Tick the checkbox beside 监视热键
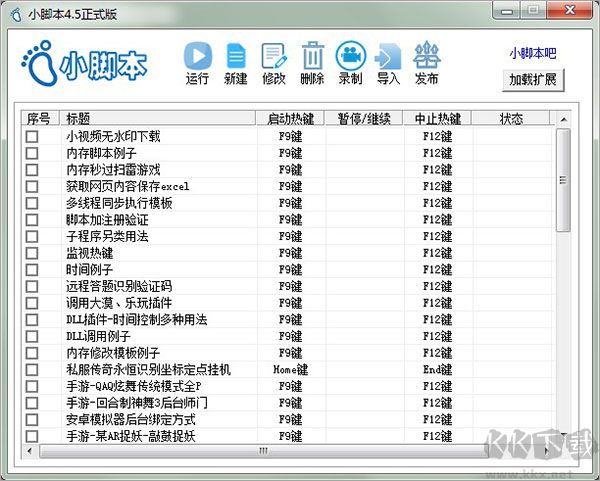 (32, 253)
